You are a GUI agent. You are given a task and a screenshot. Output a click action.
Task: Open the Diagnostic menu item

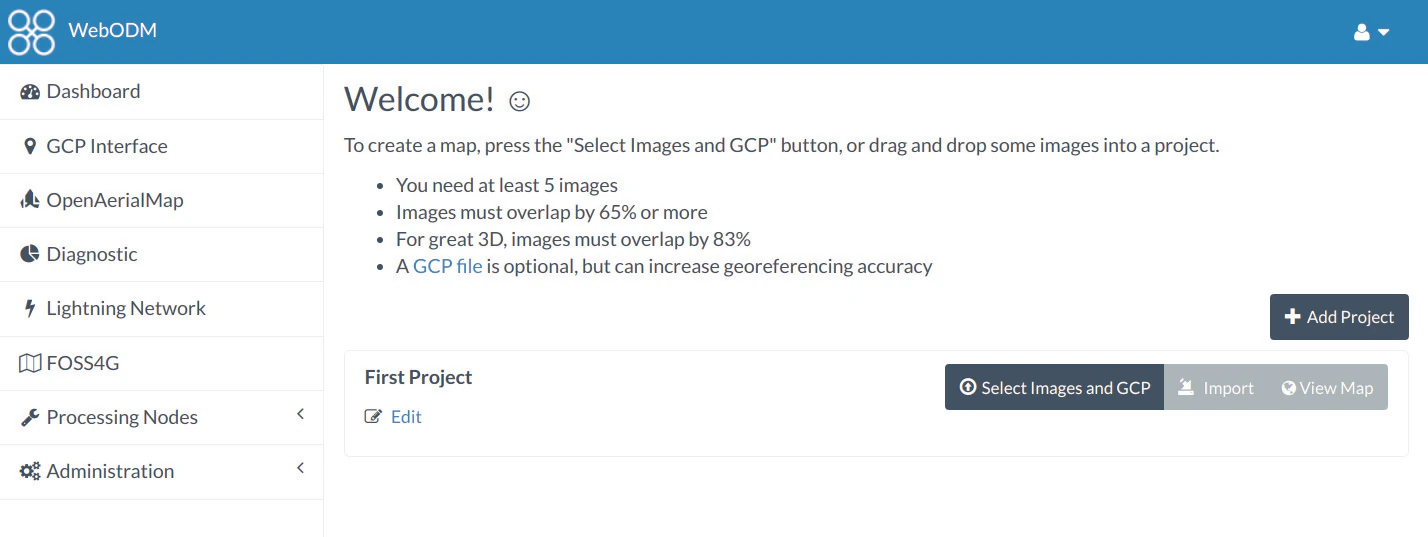coord(91,254)
